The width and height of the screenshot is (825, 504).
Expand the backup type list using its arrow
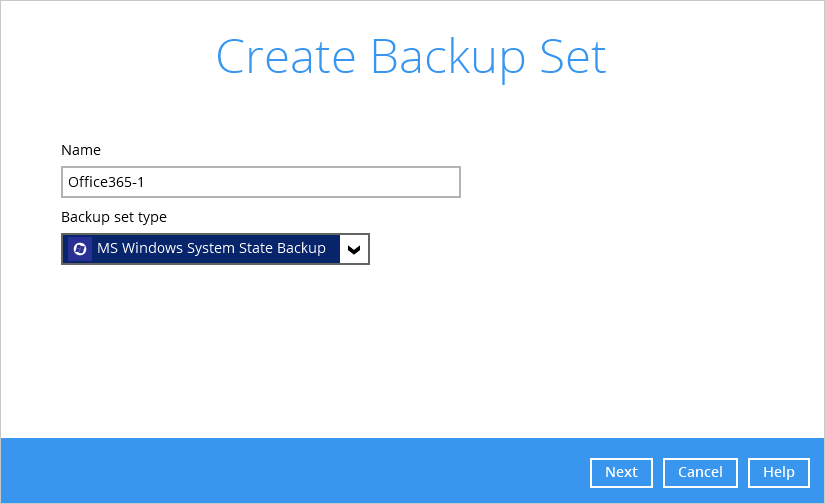(354, 249)
